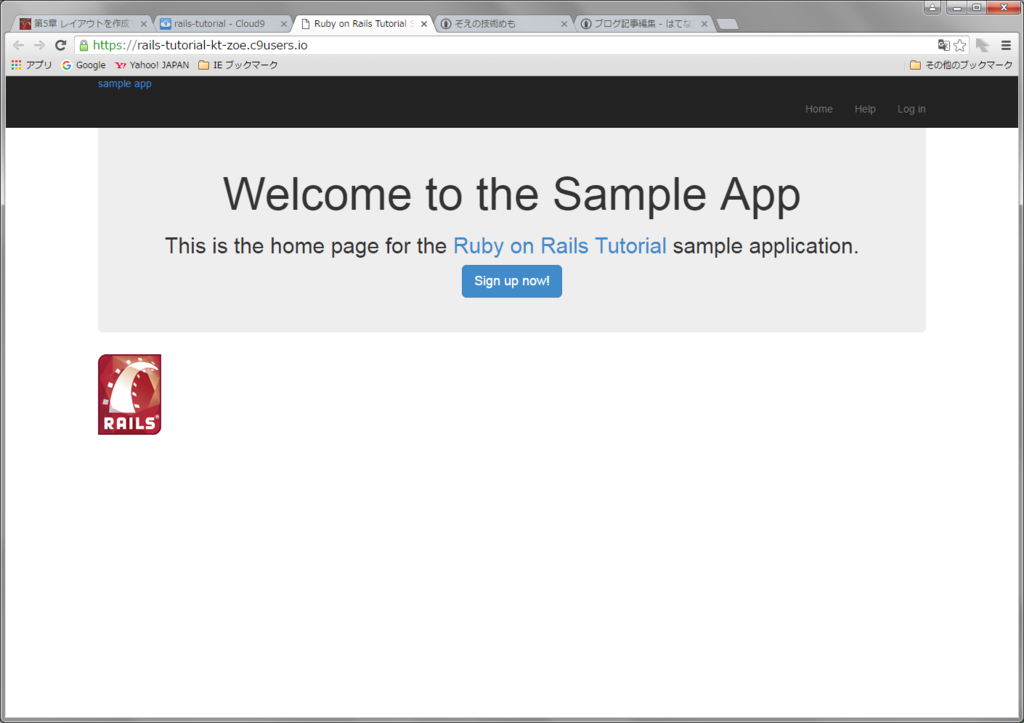
Task: Click the extension icon beside the star
Action: coord(982,45)
